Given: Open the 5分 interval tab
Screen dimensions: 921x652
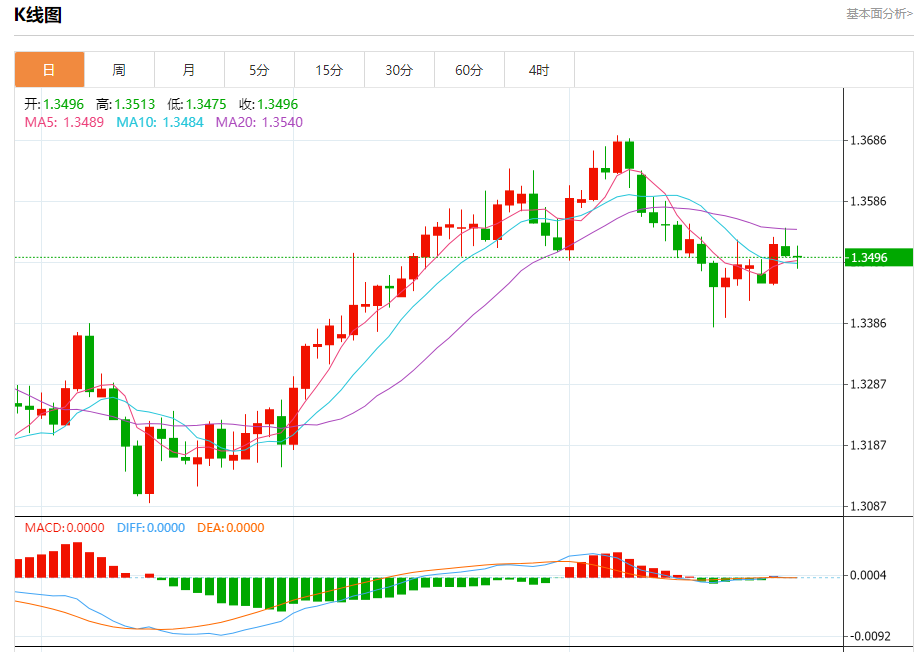Looking at the screenshot, I should pos(259,70).
